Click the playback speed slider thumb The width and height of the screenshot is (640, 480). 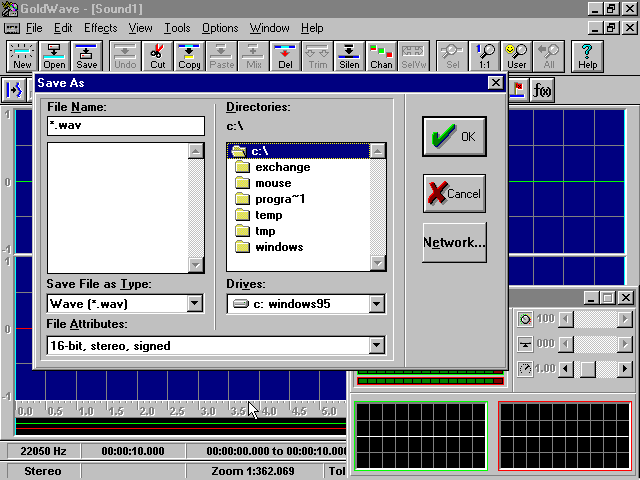(588, 370)
